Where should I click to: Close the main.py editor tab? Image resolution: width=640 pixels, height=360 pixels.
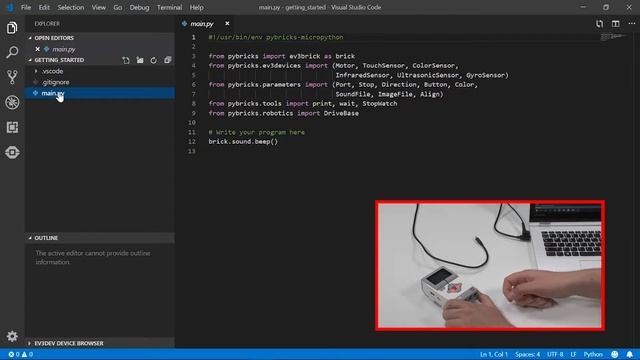click(x=227, y=24)
